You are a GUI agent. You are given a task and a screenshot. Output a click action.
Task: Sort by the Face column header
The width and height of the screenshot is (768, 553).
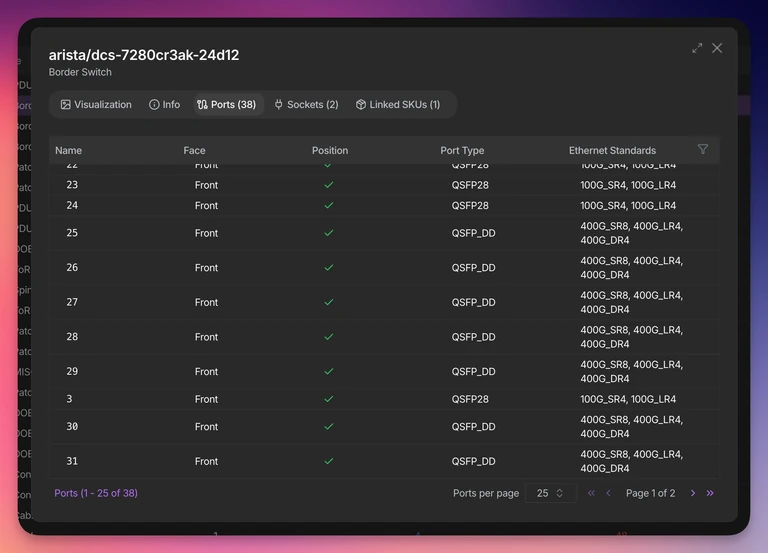point(194,150)
